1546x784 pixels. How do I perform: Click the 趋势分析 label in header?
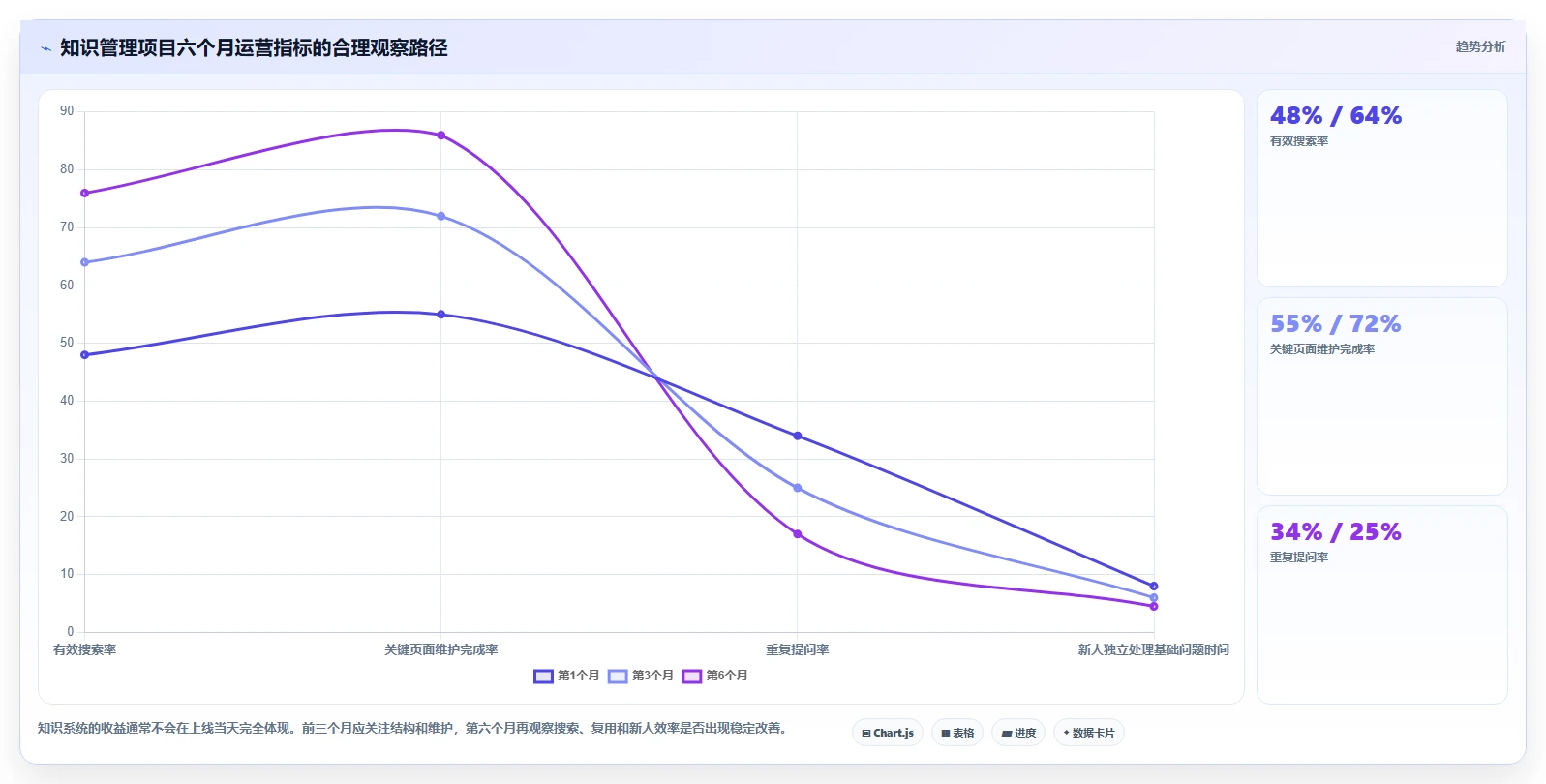(1480, 46)
